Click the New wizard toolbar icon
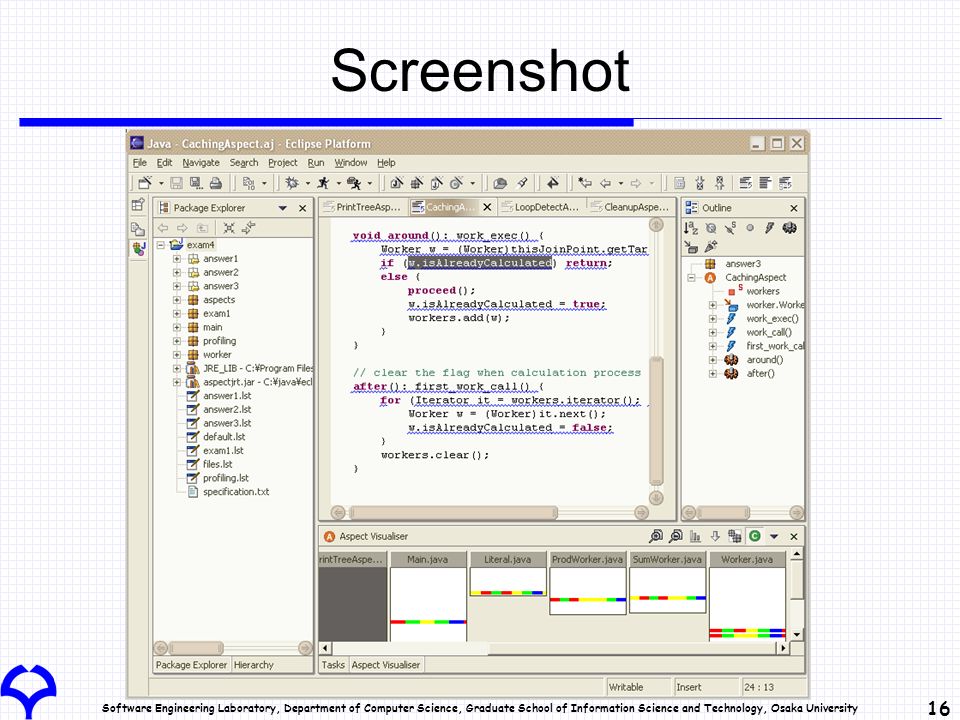 pos(144,182)
